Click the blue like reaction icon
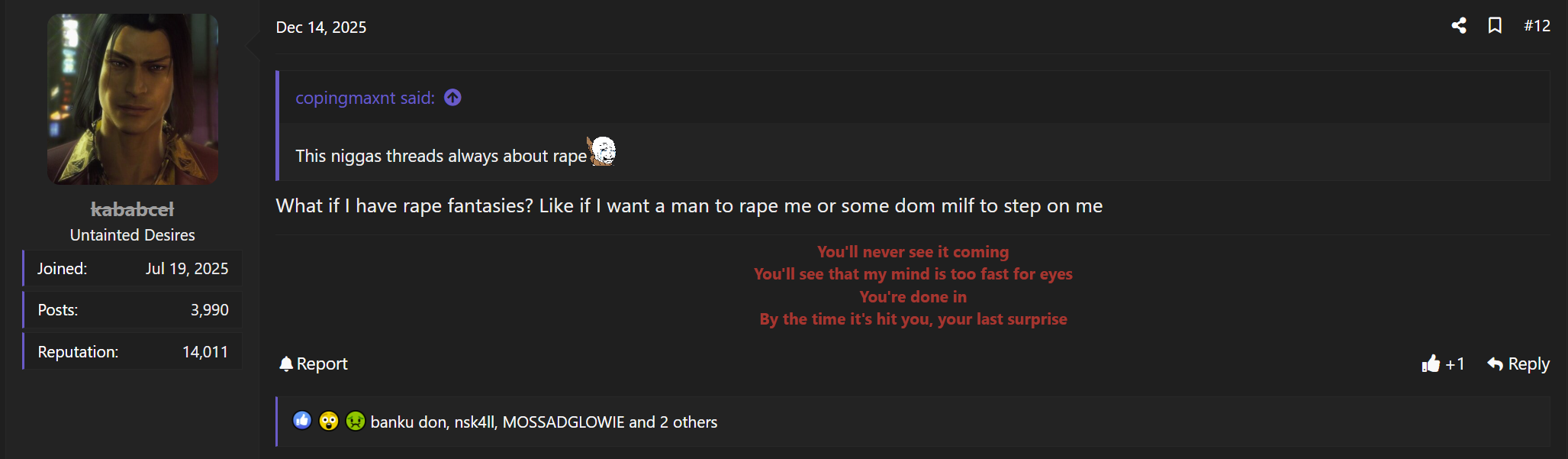The image size is (1568, 459). tap(302, 421)
